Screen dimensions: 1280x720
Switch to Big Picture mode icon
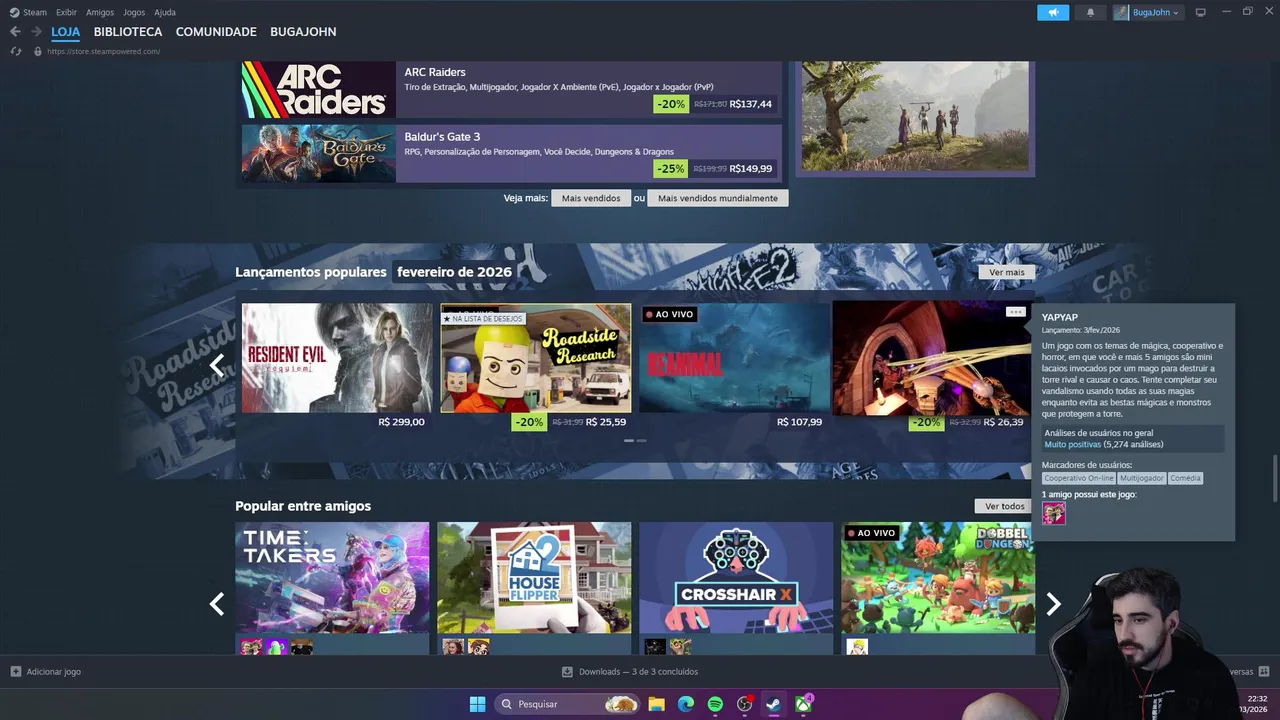coord(1200,12)
